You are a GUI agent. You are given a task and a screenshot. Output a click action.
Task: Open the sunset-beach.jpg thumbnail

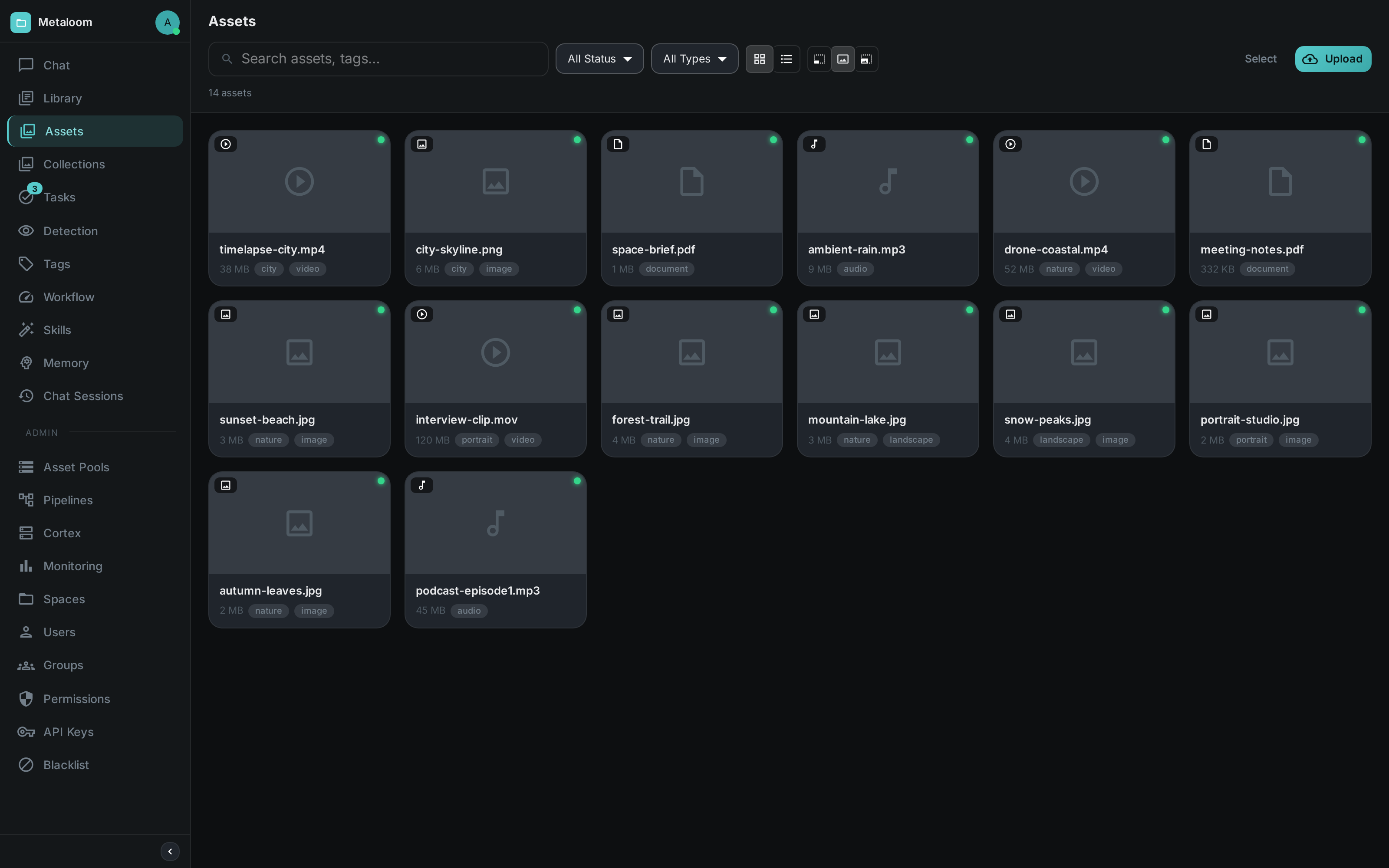point(299,352)
